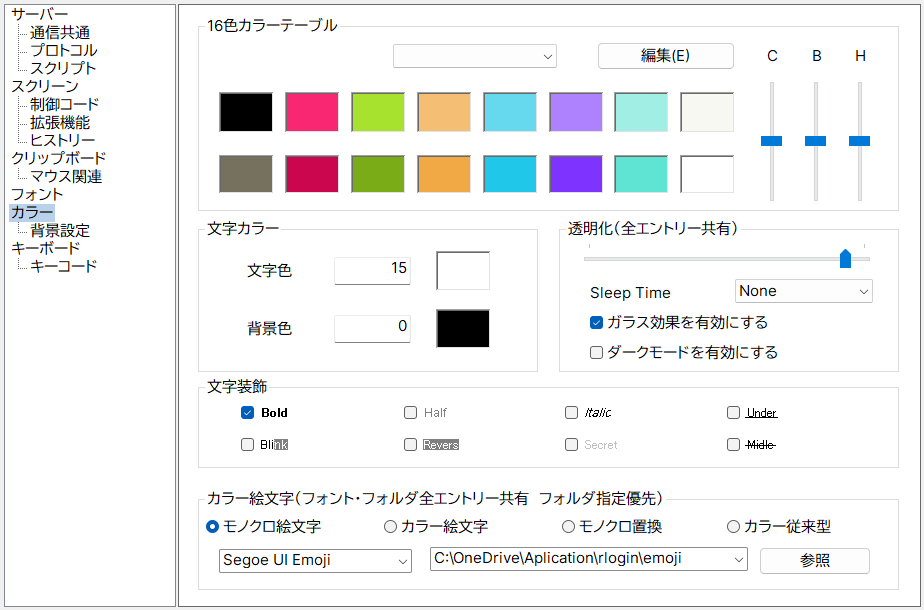Viewport: 924px width, 610px height.
Task: Select キーボード in the settings tree
Action: click(x=46, y=248)
